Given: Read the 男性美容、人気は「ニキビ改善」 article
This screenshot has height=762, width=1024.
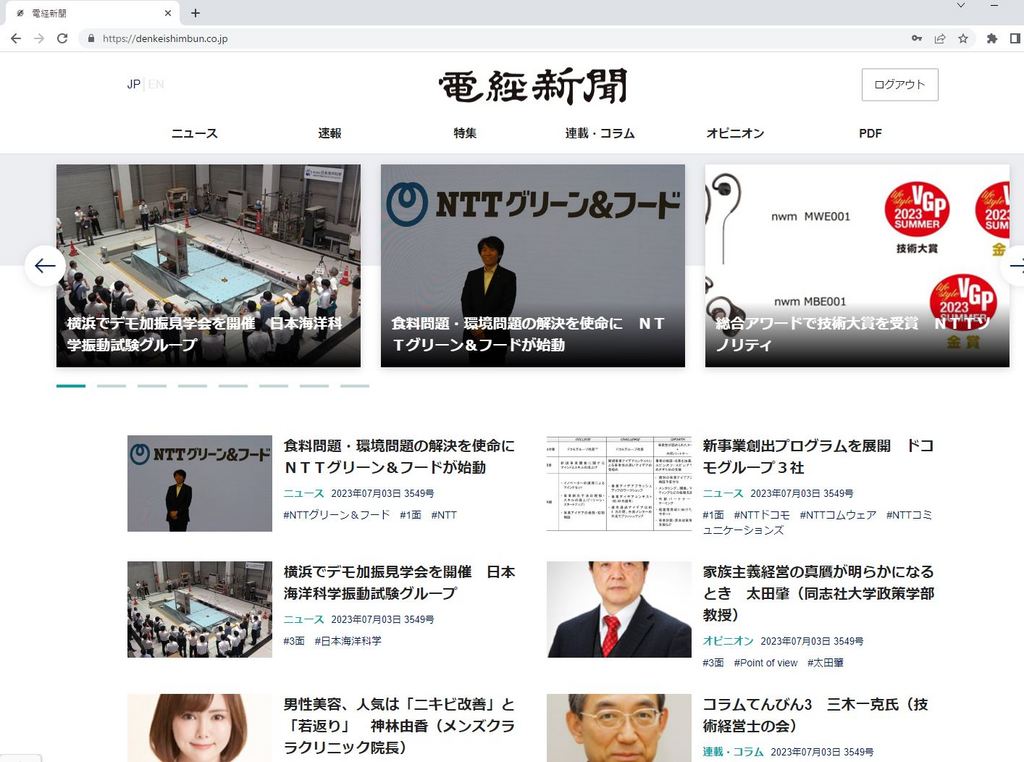Looking at the screenshot, I should pos(399,725).
